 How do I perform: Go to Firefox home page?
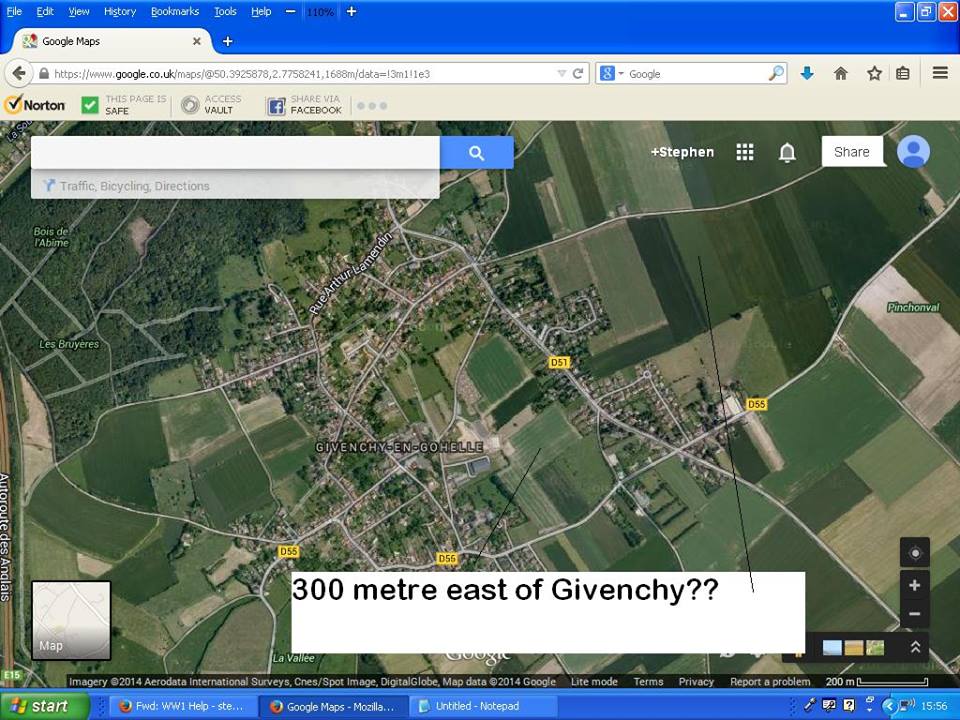coord(841,73)
